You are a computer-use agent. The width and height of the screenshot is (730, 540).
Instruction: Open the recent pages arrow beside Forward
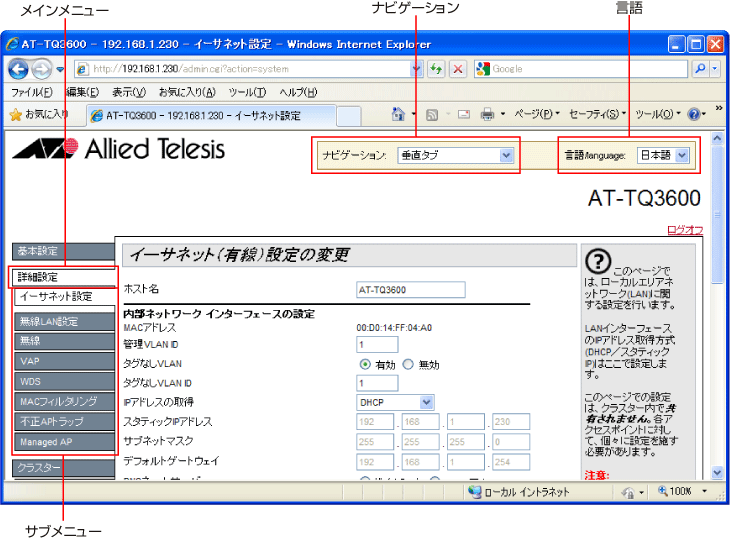[60, 69]
